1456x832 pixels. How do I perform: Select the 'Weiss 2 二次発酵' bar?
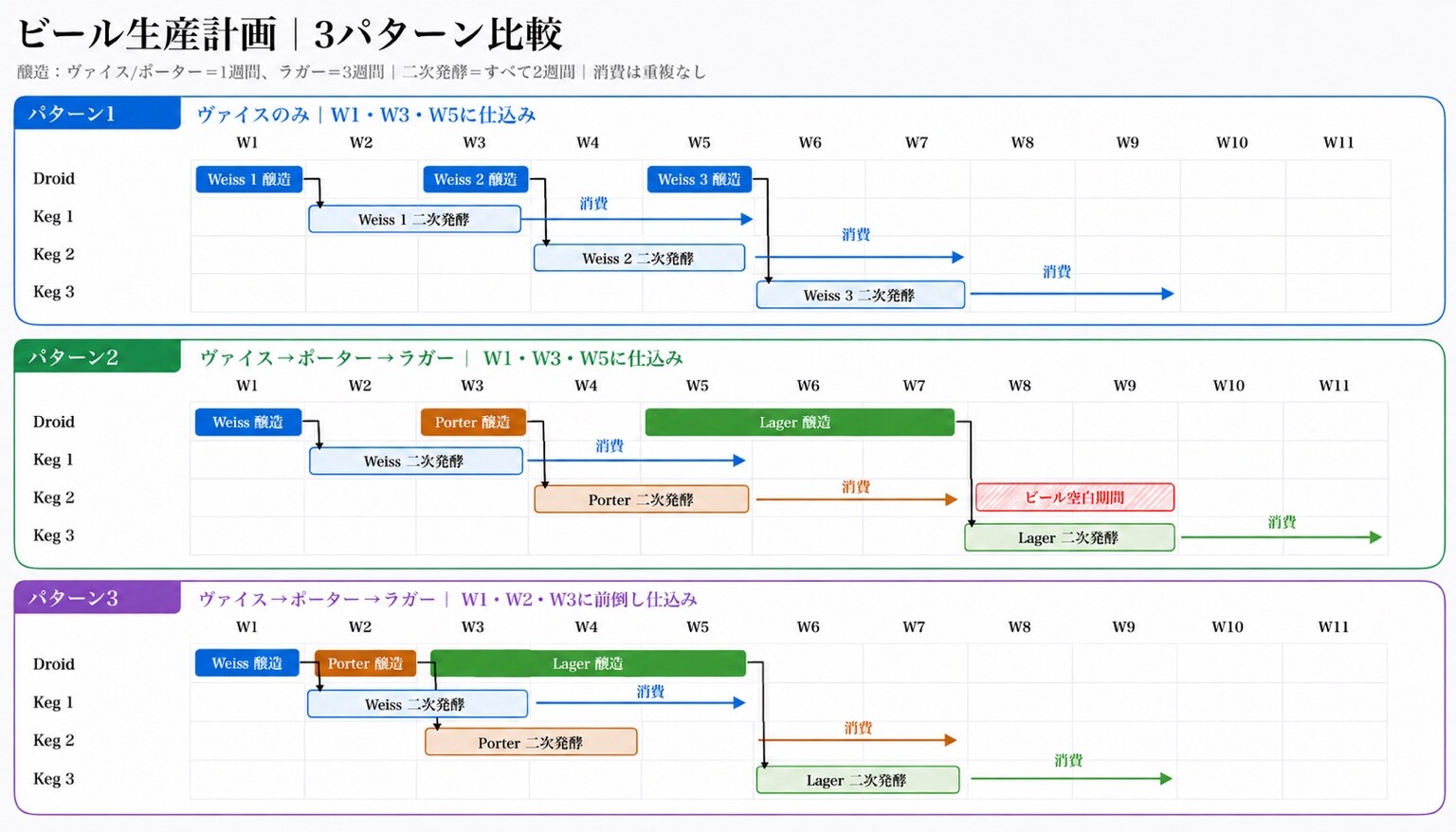pyautogui.click(x=639, y=258)
